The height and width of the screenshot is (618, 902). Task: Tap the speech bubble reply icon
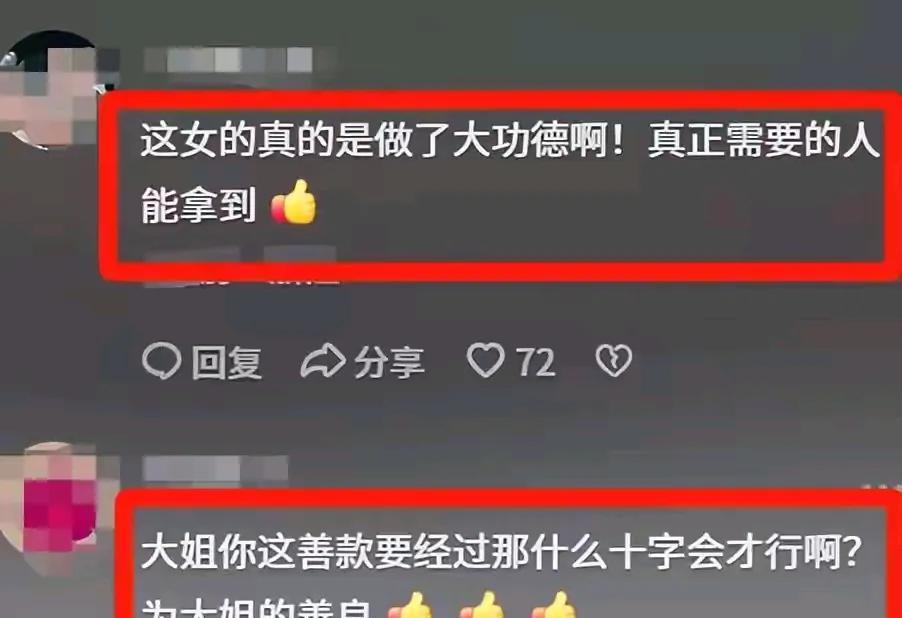[x=162, y=361]
